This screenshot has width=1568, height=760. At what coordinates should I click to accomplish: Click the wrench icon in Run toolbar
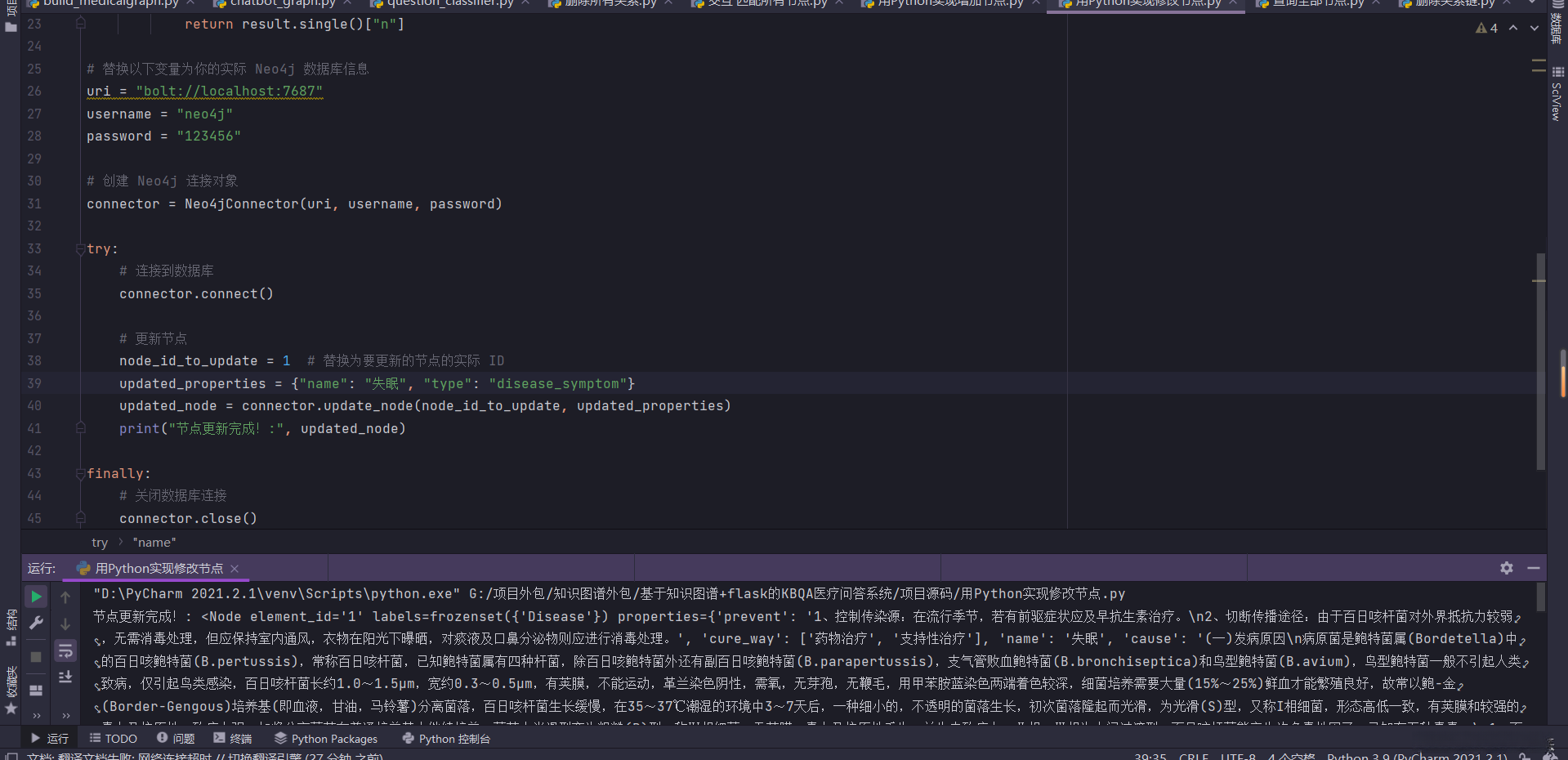(36, 624)
